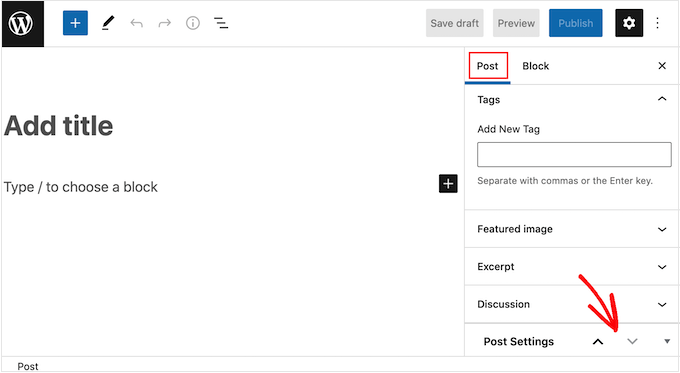Click the Post Settings heading text
This screenshot has height=373, width=680.
coord(519,342)
